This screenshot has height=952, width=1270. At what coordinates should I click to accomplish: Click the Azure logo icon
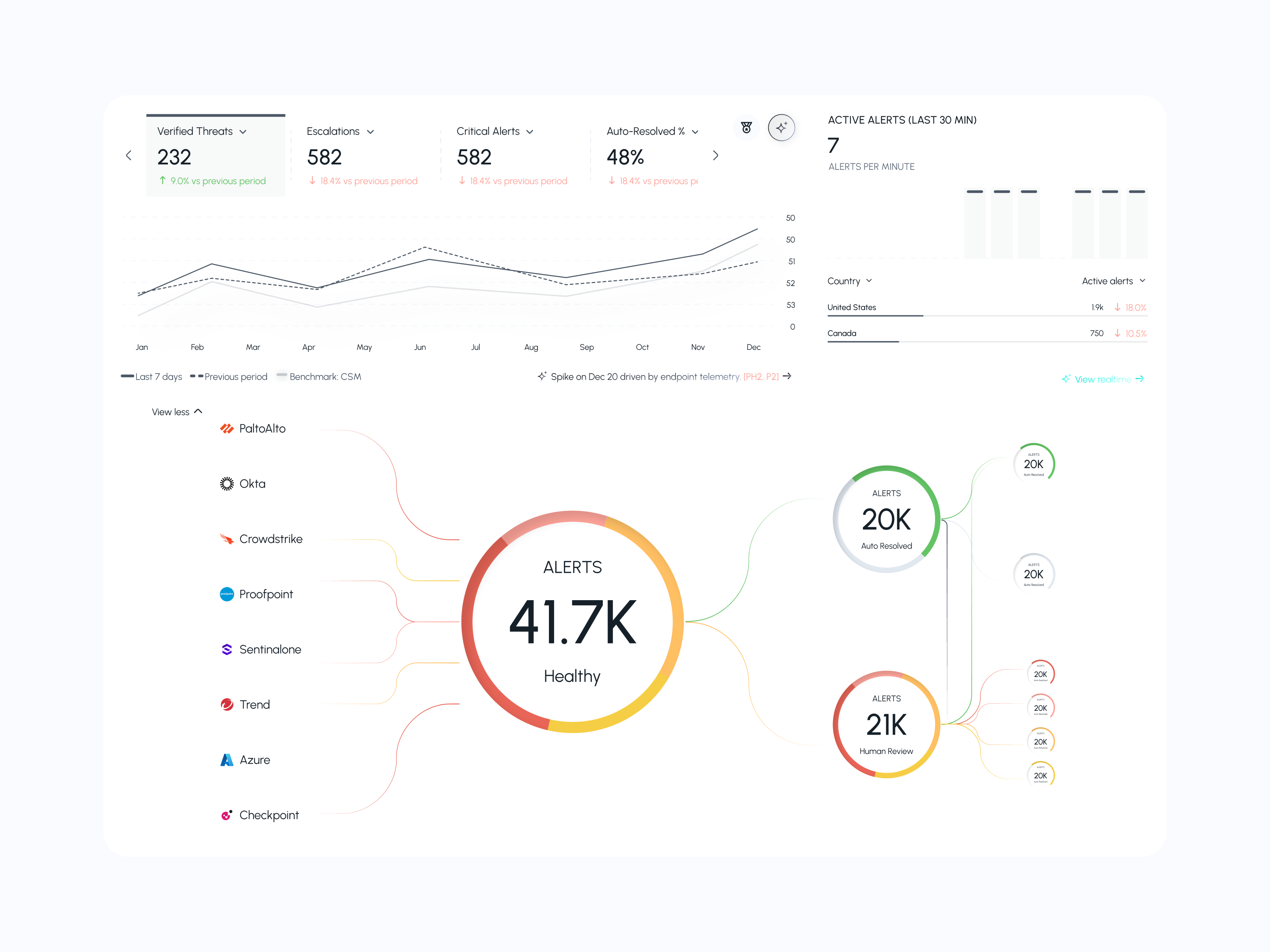[227, 760]
